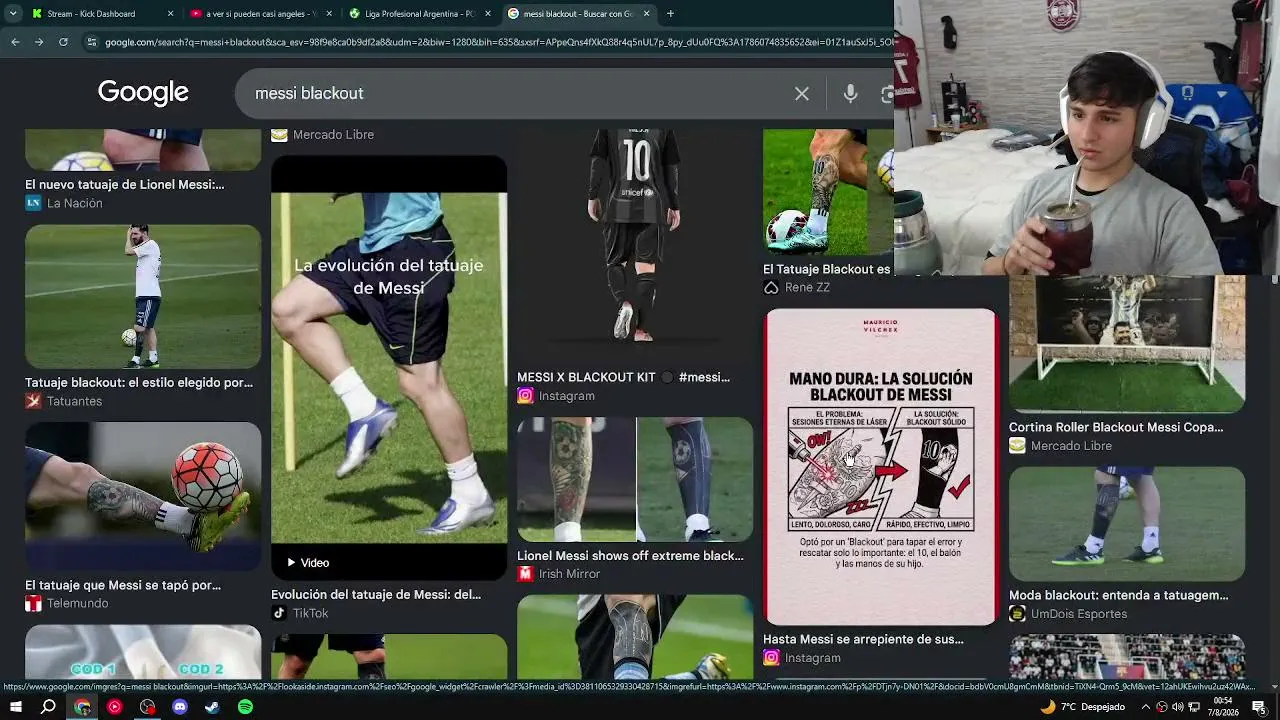Viewport: 1280px width, 720px height.
Task: Open the Windows notification center
Action: click(1258, 707)
